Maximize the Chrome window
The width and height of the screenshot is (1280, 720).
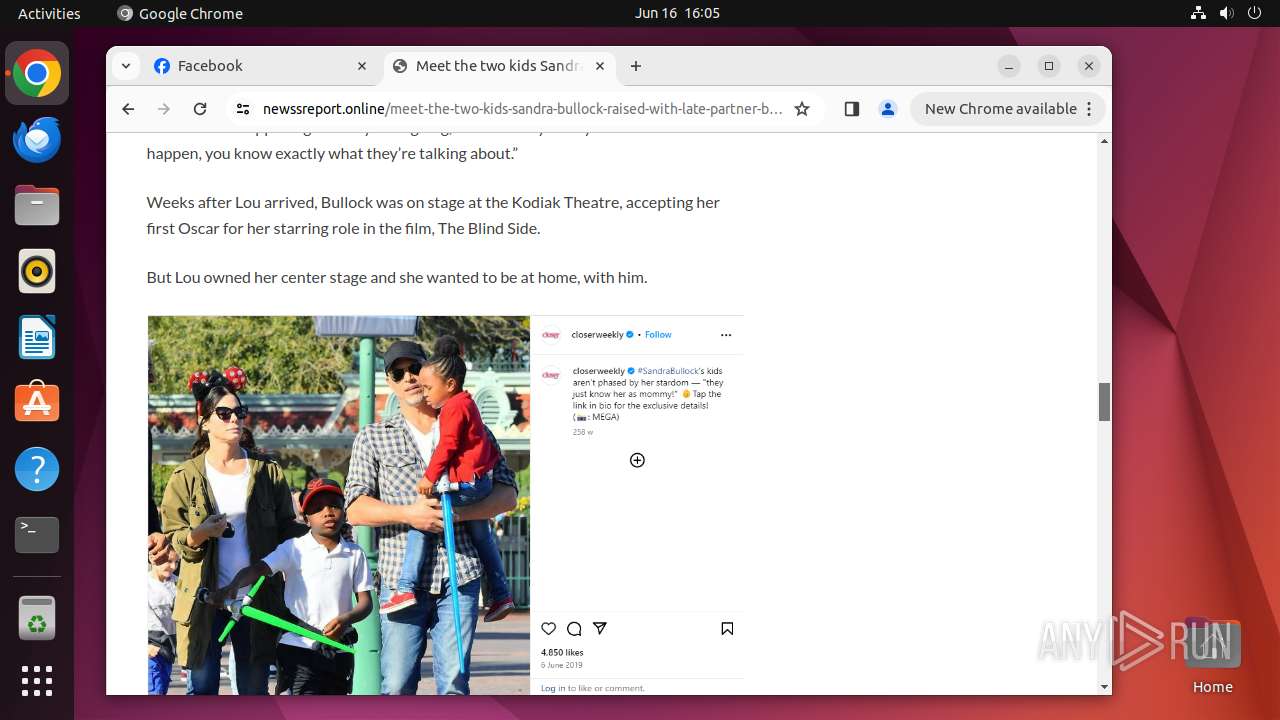pos(1049,66)
